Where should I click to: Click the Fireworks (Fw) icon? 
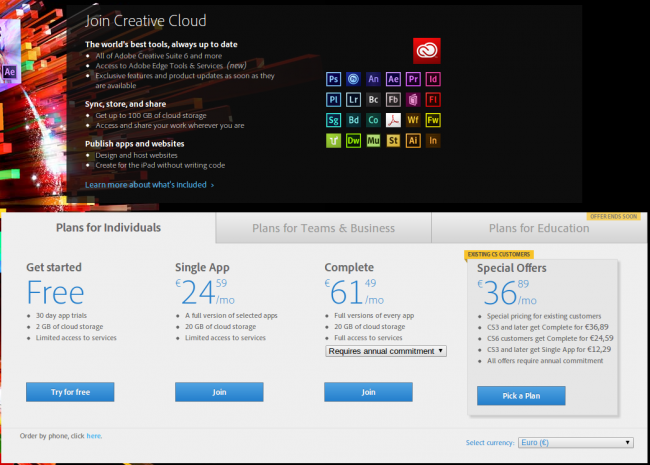coord(433,120)
